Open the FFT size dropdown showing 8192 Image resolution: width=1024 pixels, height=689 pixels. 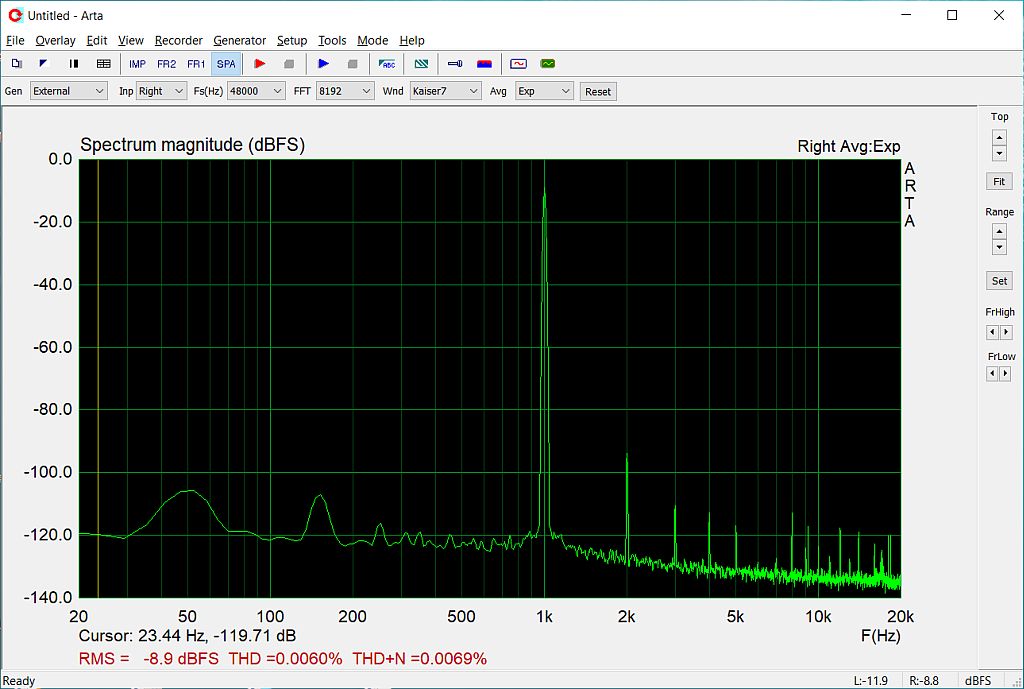click(x=345, y=91)
